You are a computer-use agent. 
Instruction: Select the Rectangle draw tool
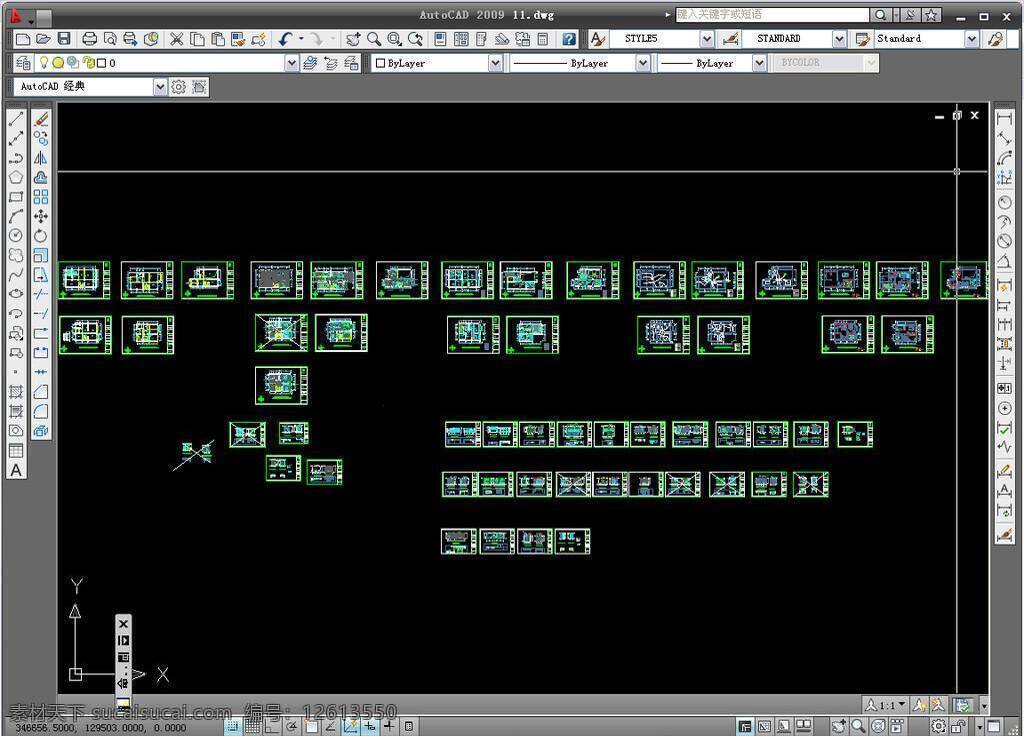(16, 197)
